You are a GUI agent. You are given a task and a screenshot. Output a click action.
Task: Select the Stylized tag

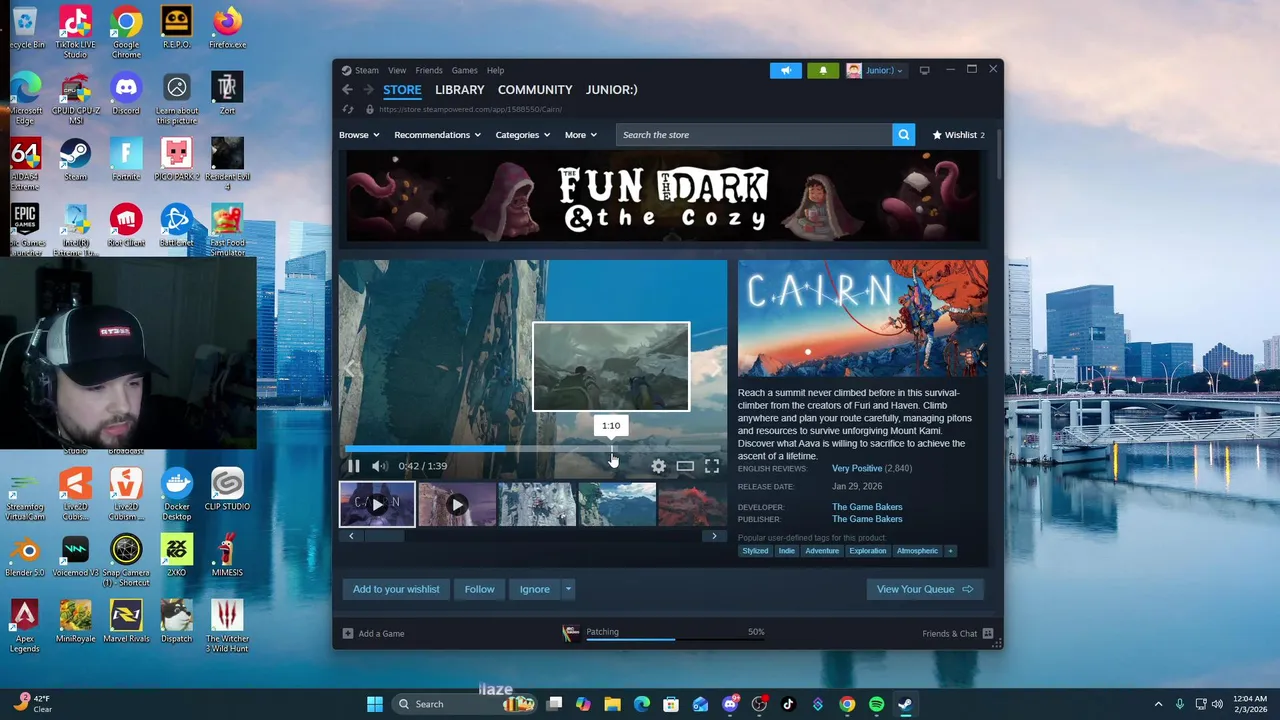[x=755, y=551]
